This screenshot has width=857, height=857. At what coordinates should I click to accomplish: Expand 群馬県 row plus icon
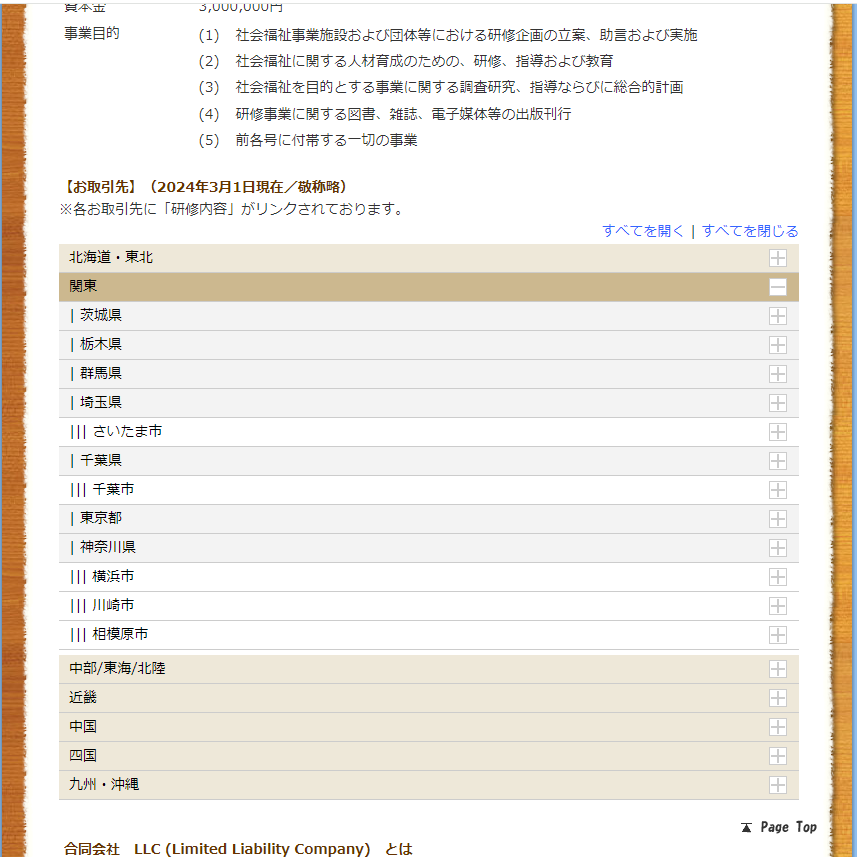(777, 374)
